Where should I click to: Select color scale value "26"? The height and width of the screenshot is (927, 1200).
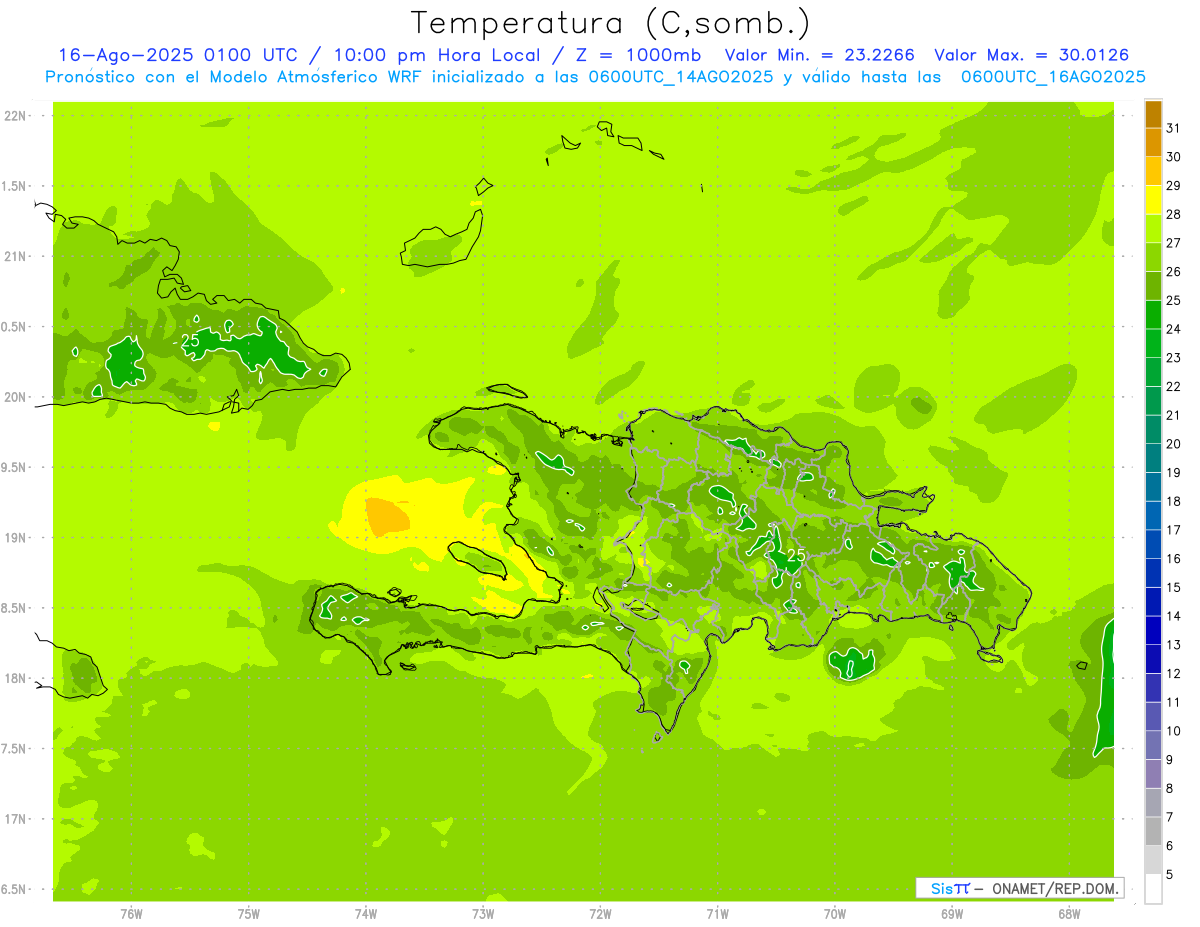tap(1174, 272)
